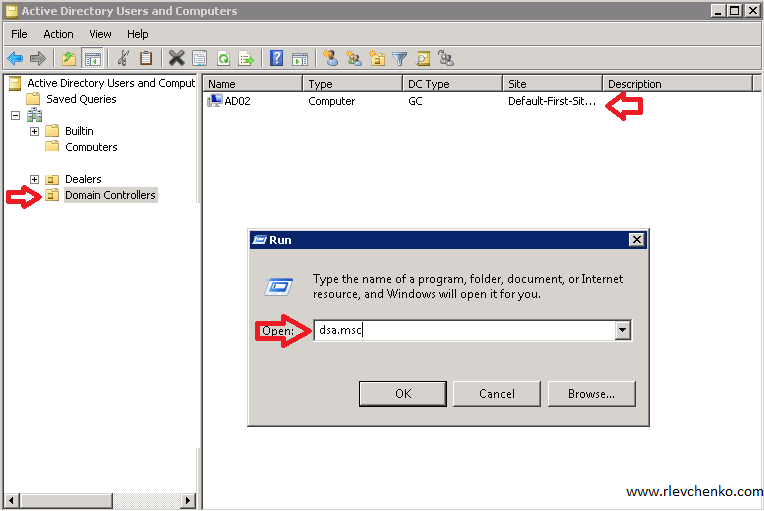Select the Computers tree item
Screen dimensions: 764x511
[x=91, y=147]
